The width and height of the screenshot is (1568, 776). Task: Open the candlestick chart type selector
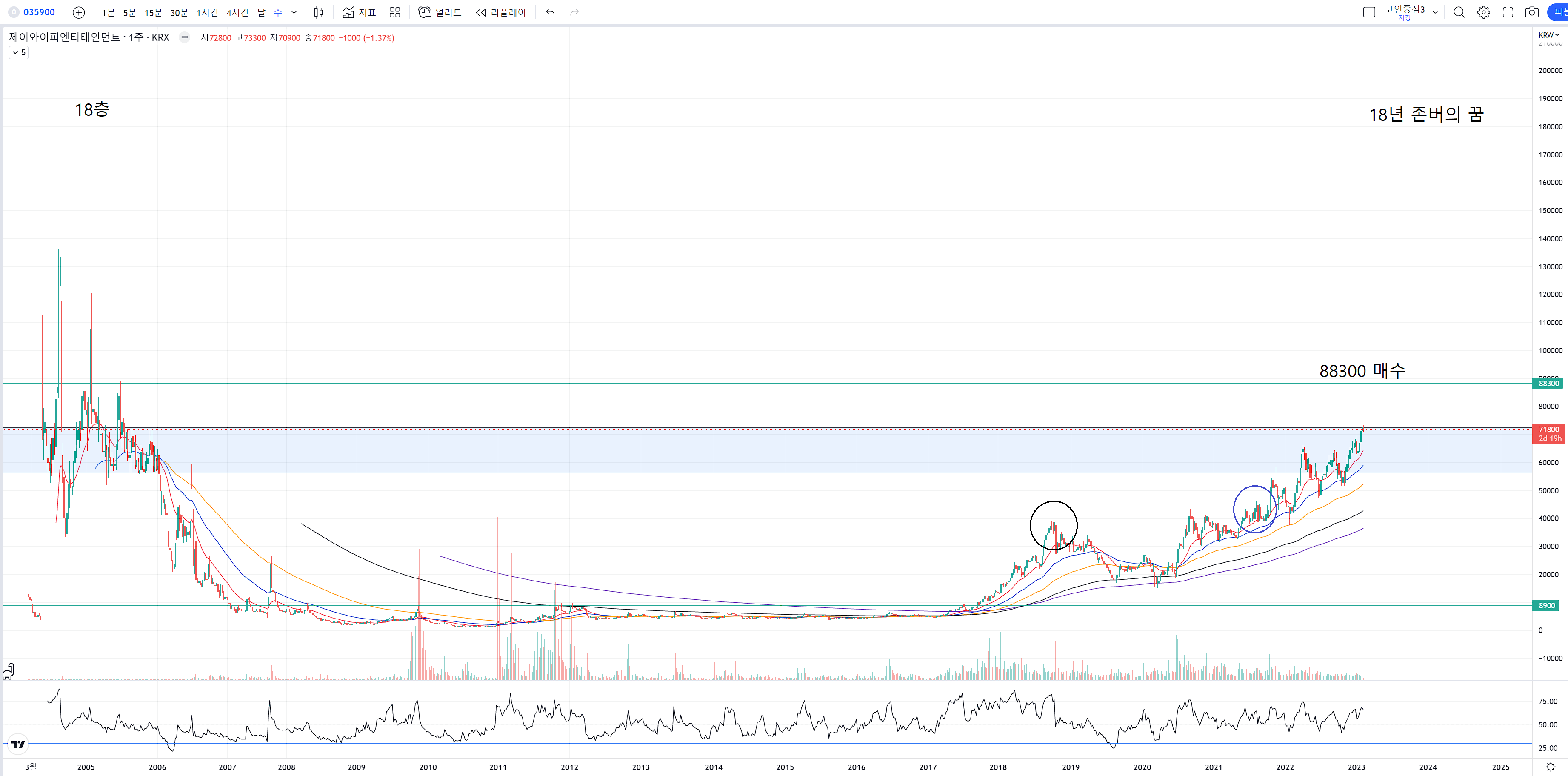click(x=318, y=12)
